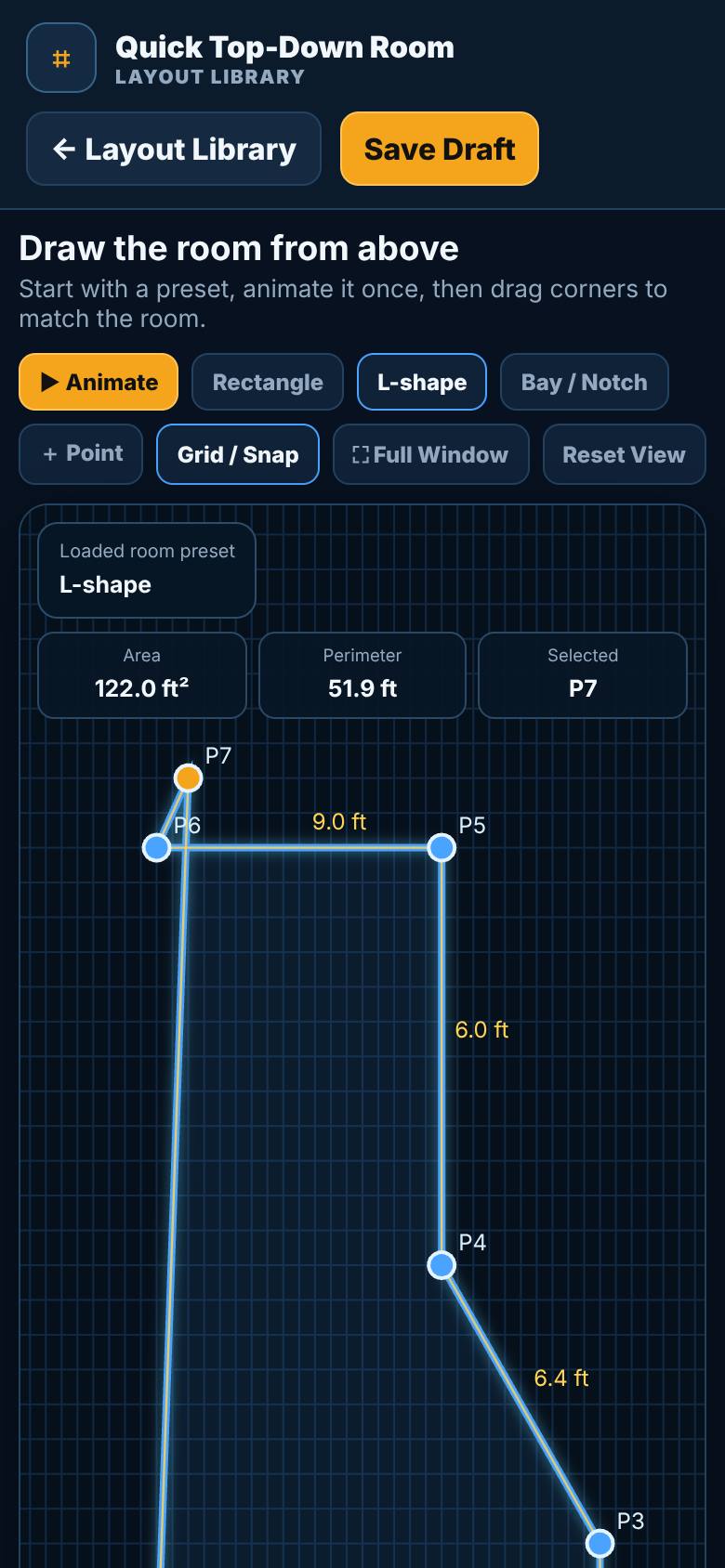The image size is (725, 1568).
Task: Select the L-shape preset chip
Action: coord(422,382)
